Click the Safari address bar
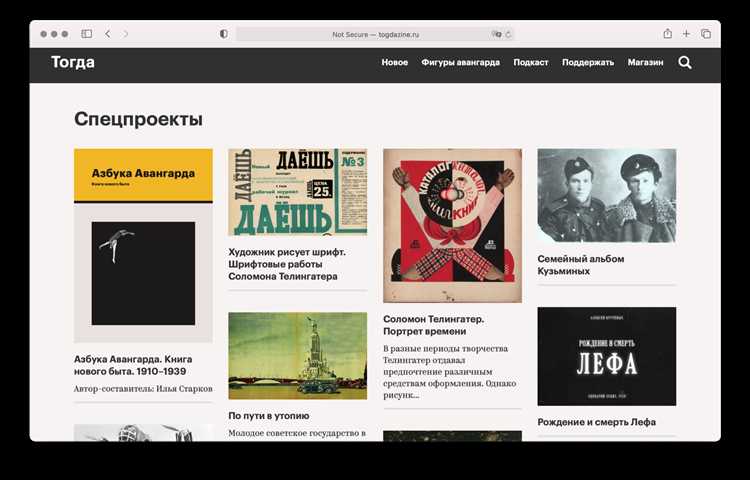The height and width of the screenshot is (480, 750). tap(375, 34)
